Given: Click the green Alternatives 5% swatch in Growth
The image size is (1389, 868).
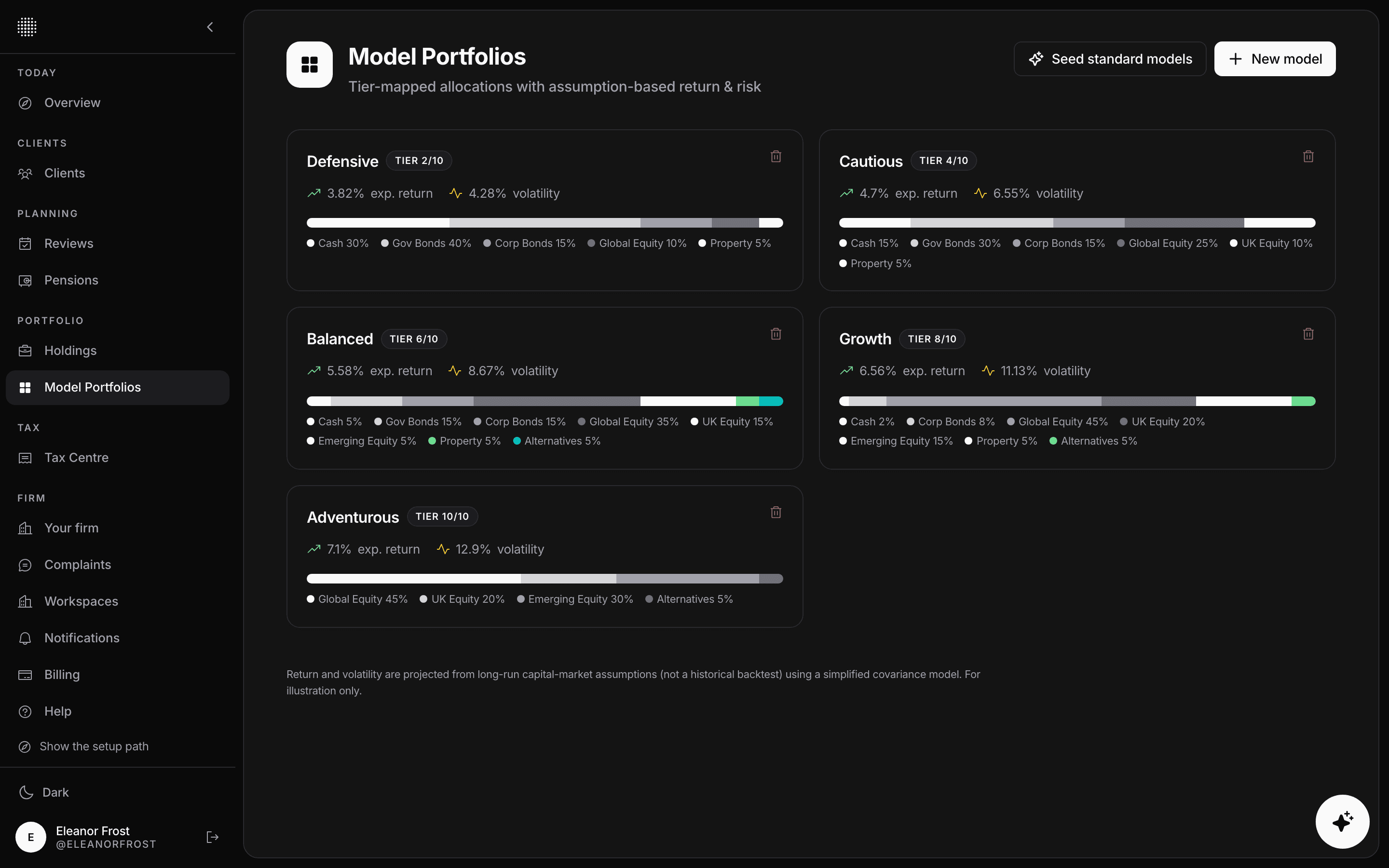Looking at the screenshot, I should (x=1053, y=441).
